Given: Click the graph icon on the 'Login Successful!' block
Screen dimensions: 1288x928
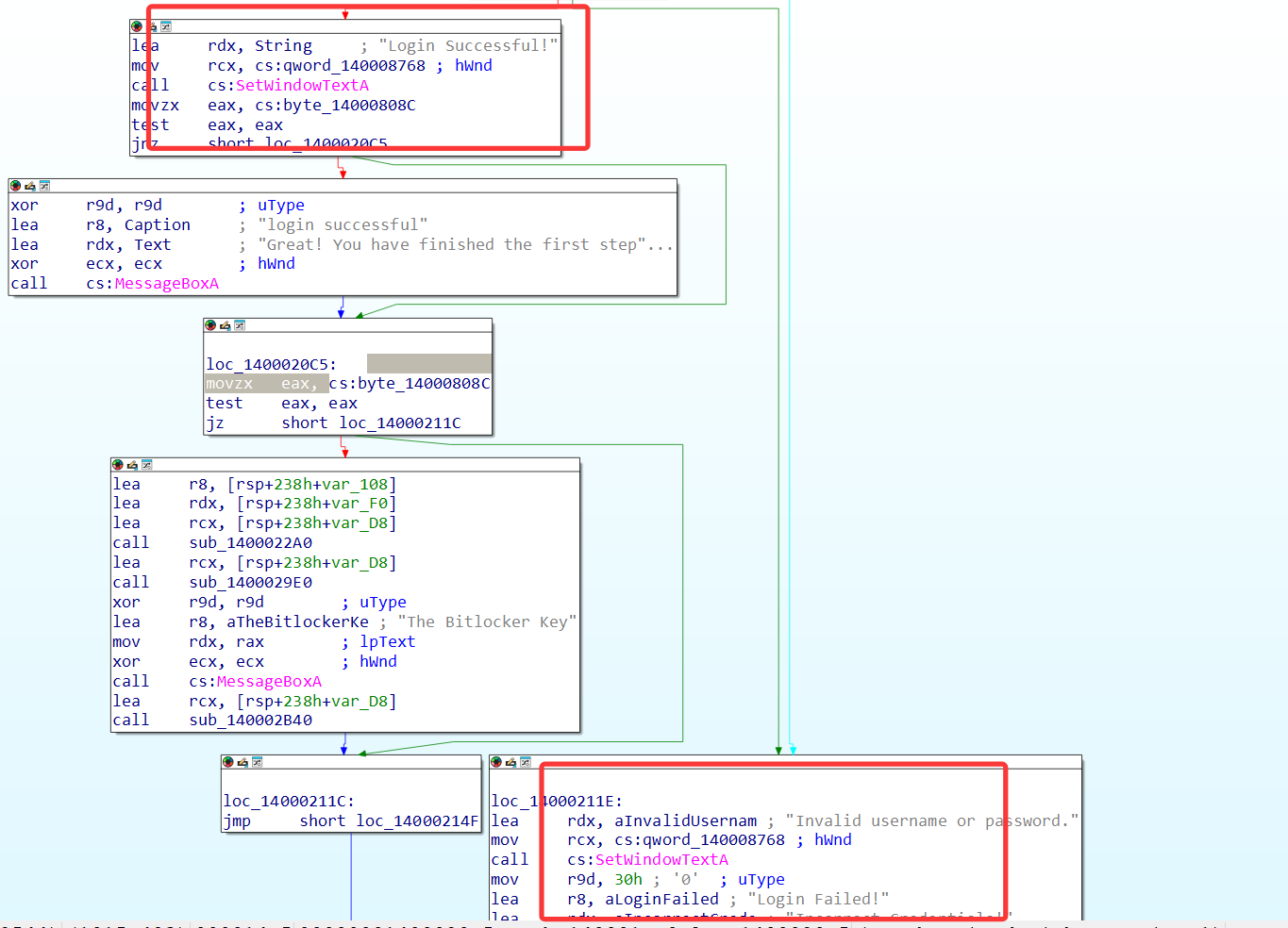Looking at the screenshot, I should coord(166,26).
